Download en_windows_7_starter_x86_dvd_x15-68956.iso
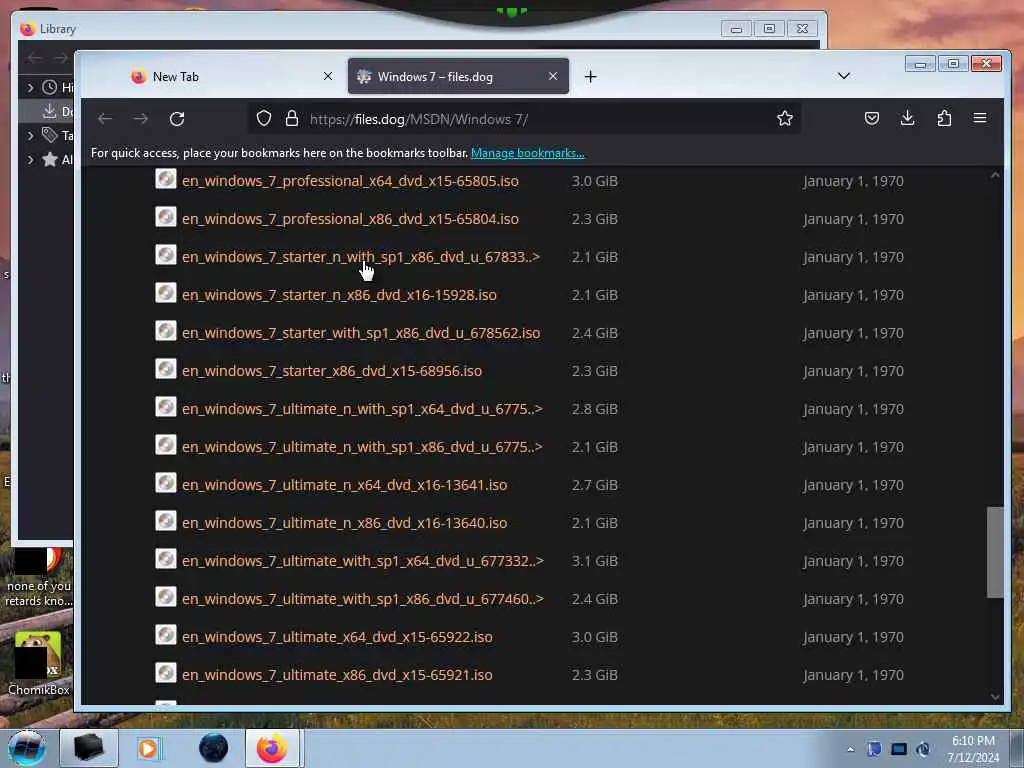Screen dimensions: 1024x768 [332, 370]
